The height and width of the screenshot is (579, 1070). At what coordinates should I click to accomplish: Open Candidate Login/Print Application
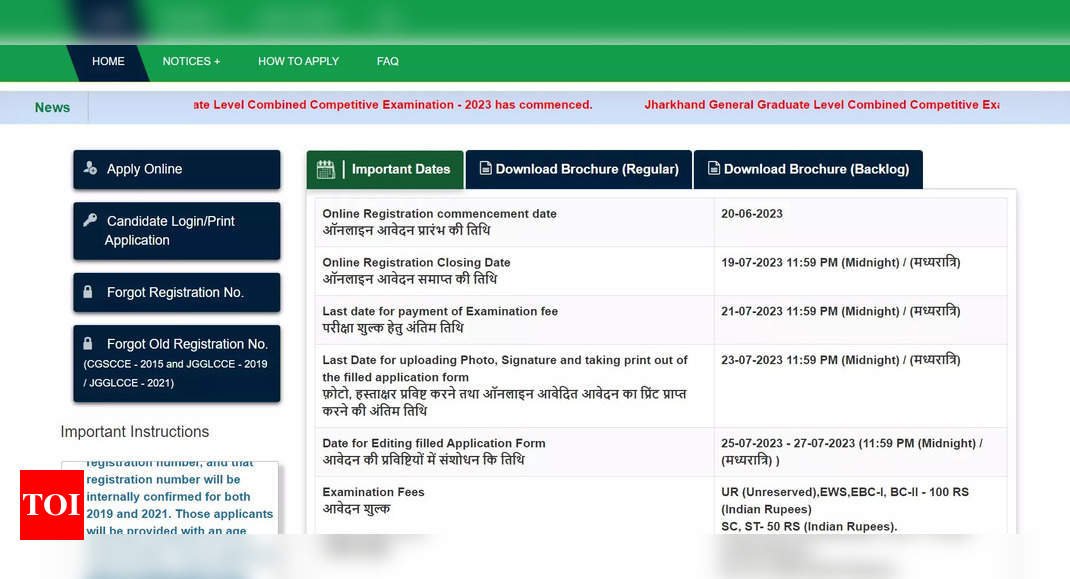click(177, 231)
